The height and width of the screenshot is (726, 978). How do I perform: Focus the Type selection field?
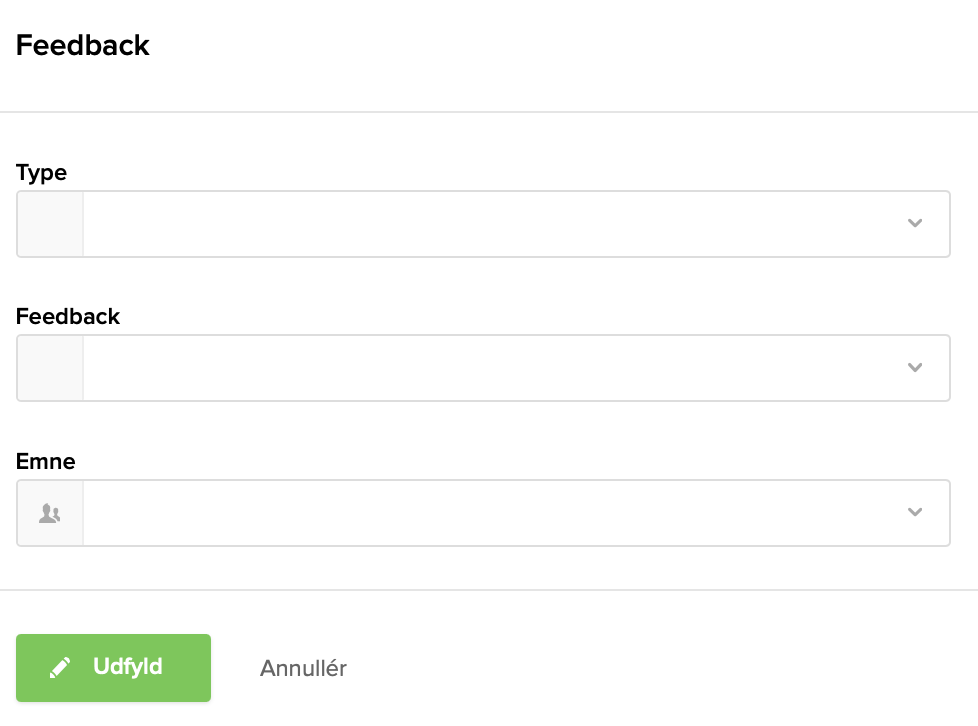pyautogui.click(x=480, y=224)
